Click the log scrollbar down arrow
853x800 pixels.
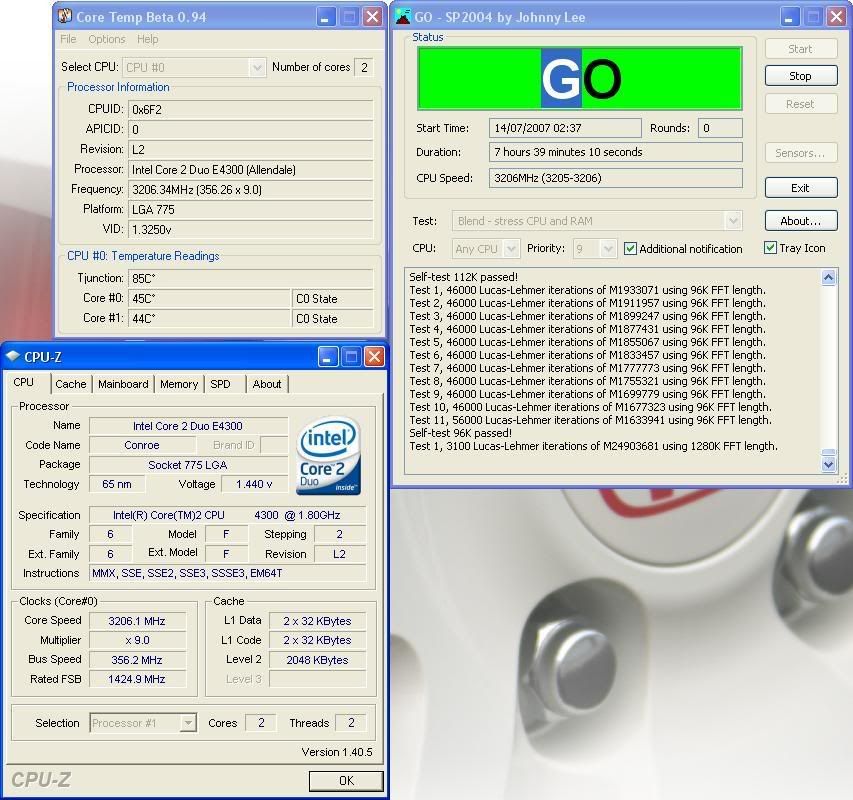pyautogui.click(x=829, y=464)
